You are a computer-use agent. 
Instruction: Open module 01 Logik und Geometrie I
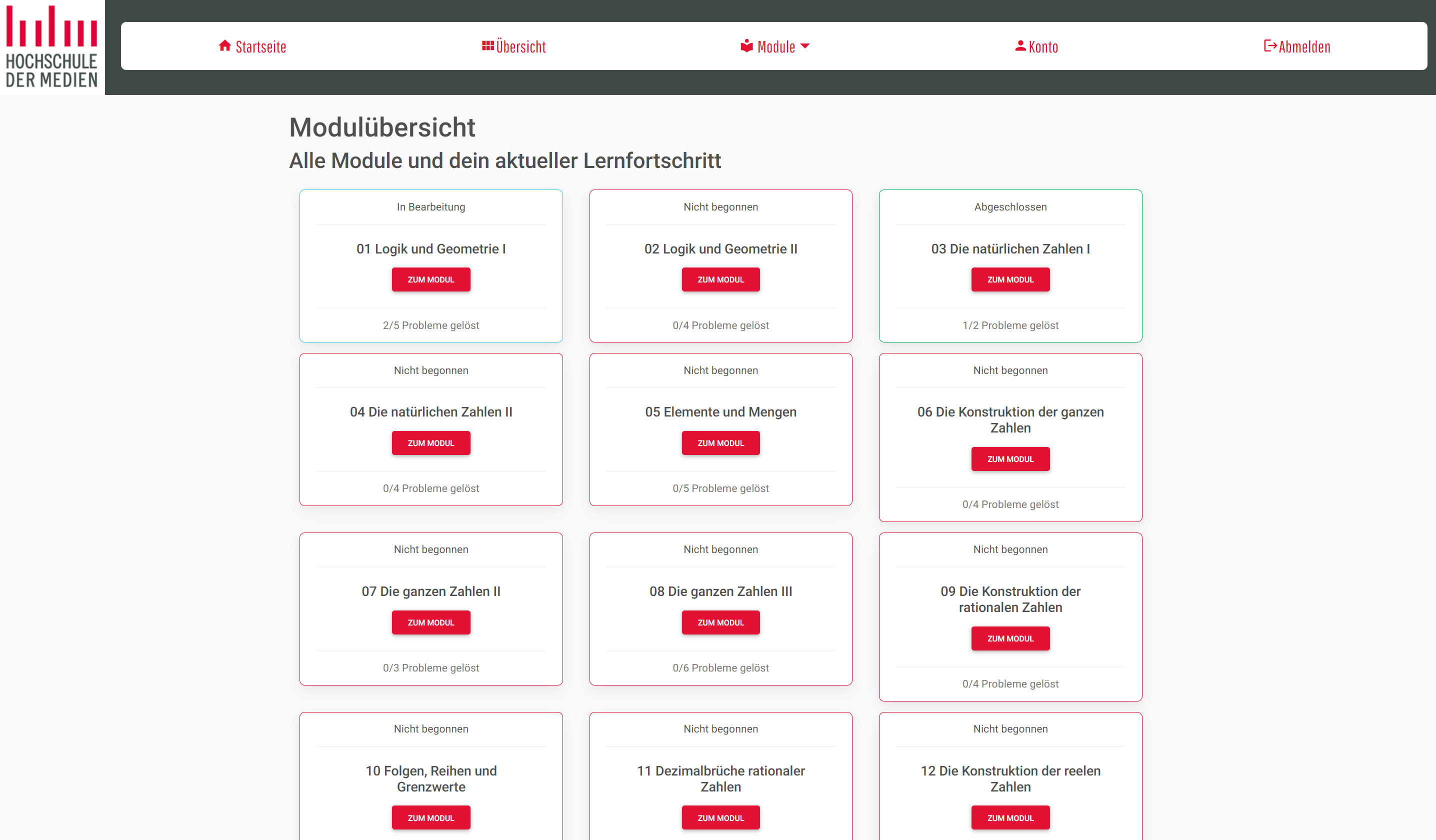(431, 280)
